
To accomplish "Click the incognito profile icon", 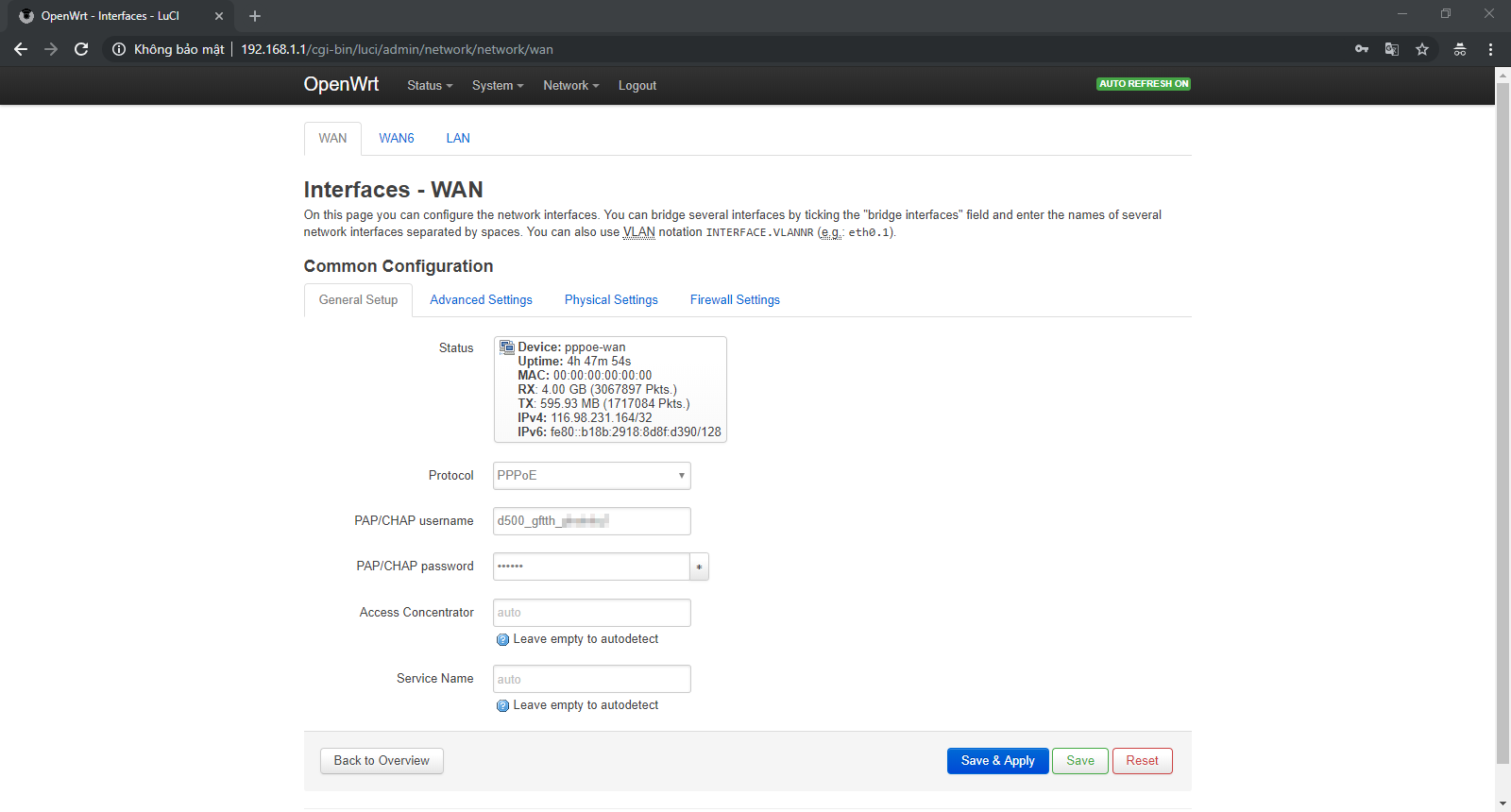I will tap(1460, 49).
